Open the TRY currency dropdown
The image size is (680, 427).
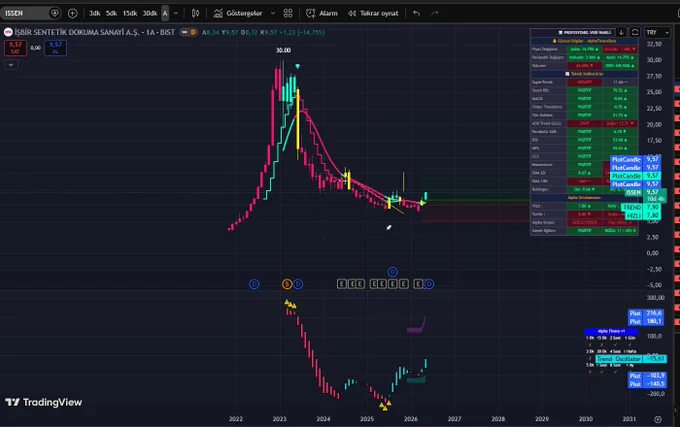pos(657,33)
